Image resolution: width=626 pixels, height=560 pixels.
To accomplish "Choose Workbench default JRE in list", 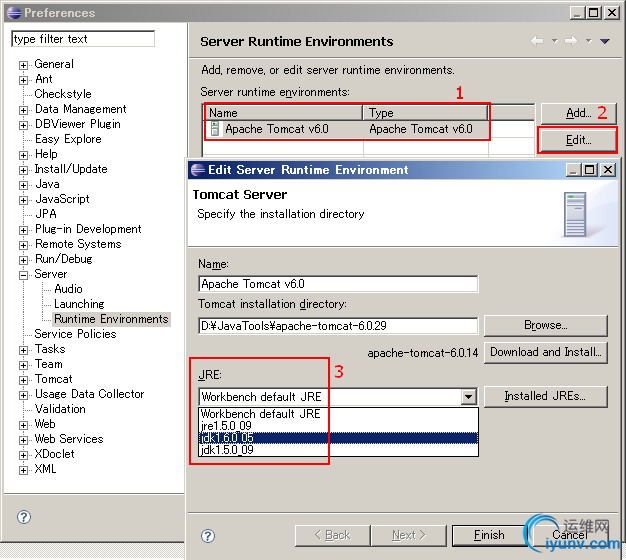I will (338, 414).
